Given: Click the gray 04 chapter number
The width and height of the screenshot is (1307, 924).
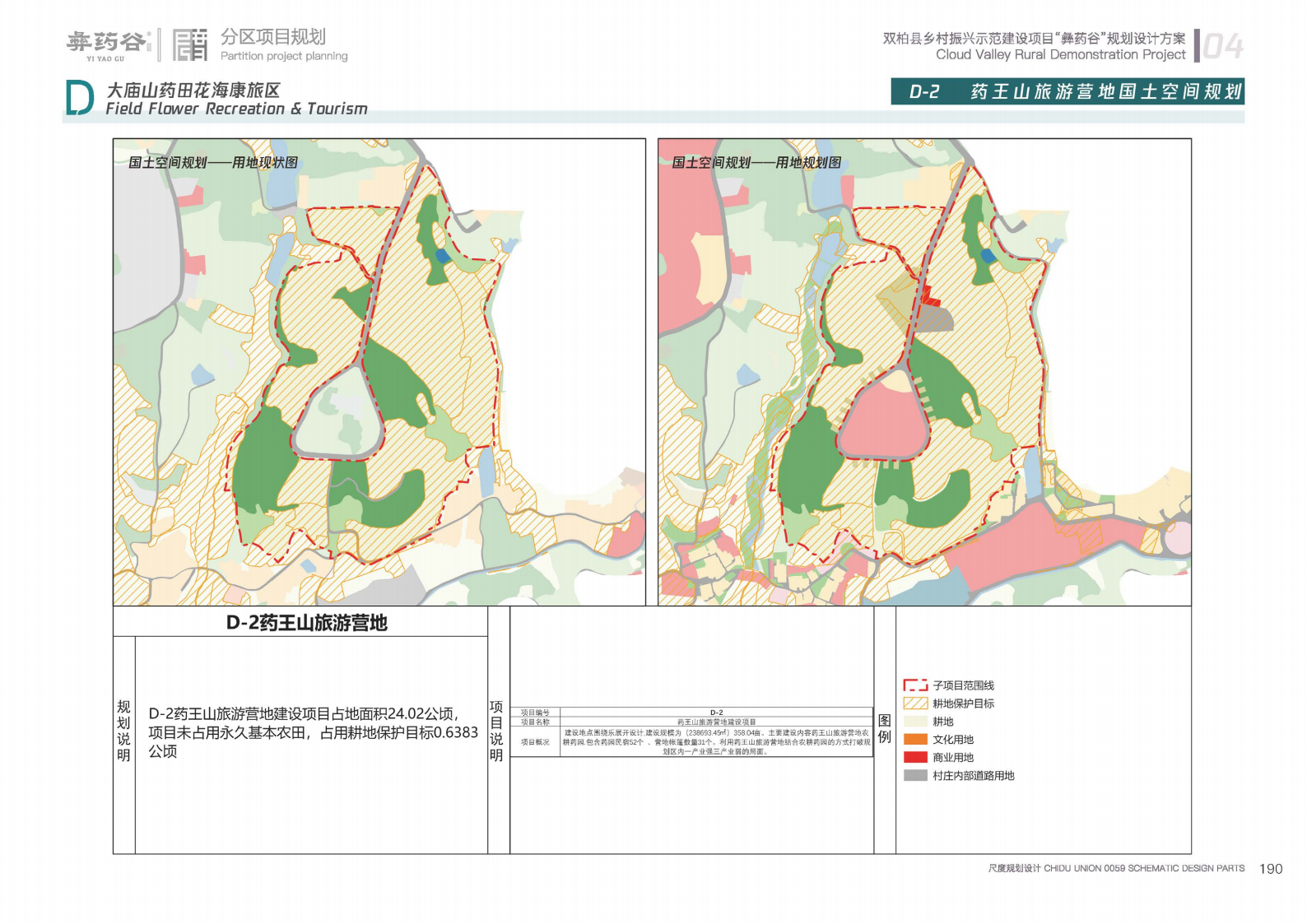Looking at the screenshot, I should pos(1222,47).
